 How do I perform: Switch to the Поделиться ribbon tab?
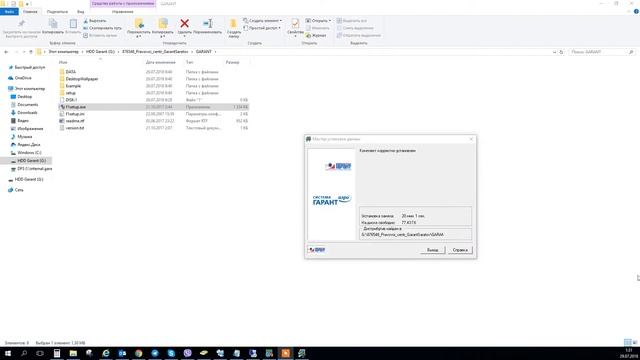[57, 12]
